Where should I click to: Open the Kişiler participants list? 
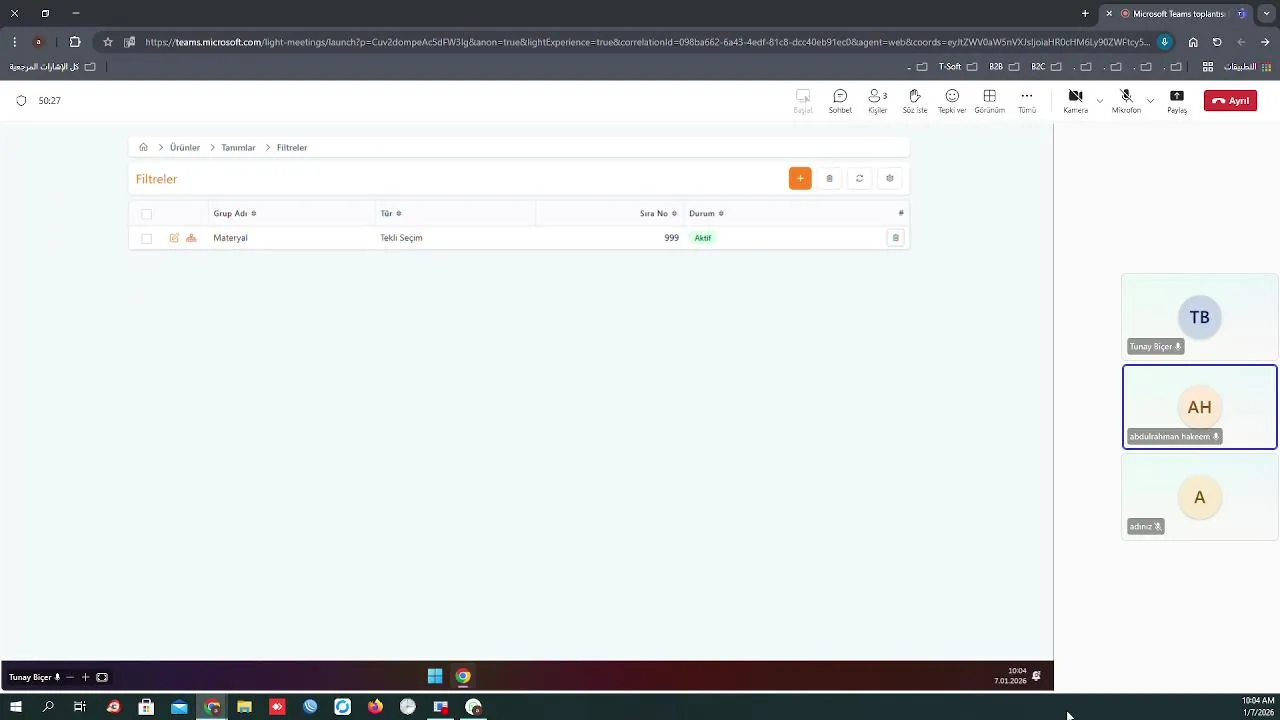[x=877, y=101]
